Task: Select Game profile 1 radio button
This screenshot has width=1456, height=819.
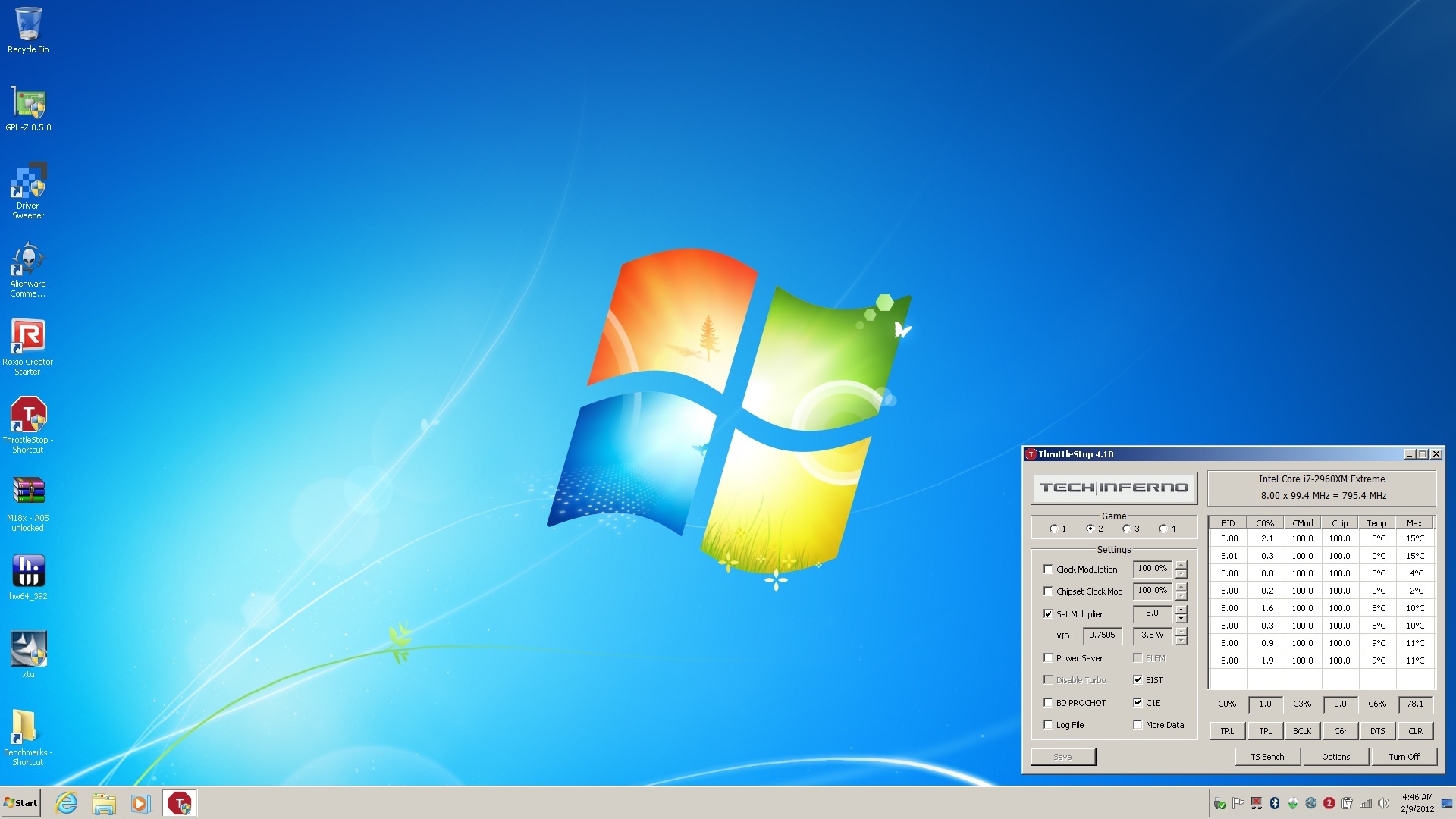Action: 1053,529
